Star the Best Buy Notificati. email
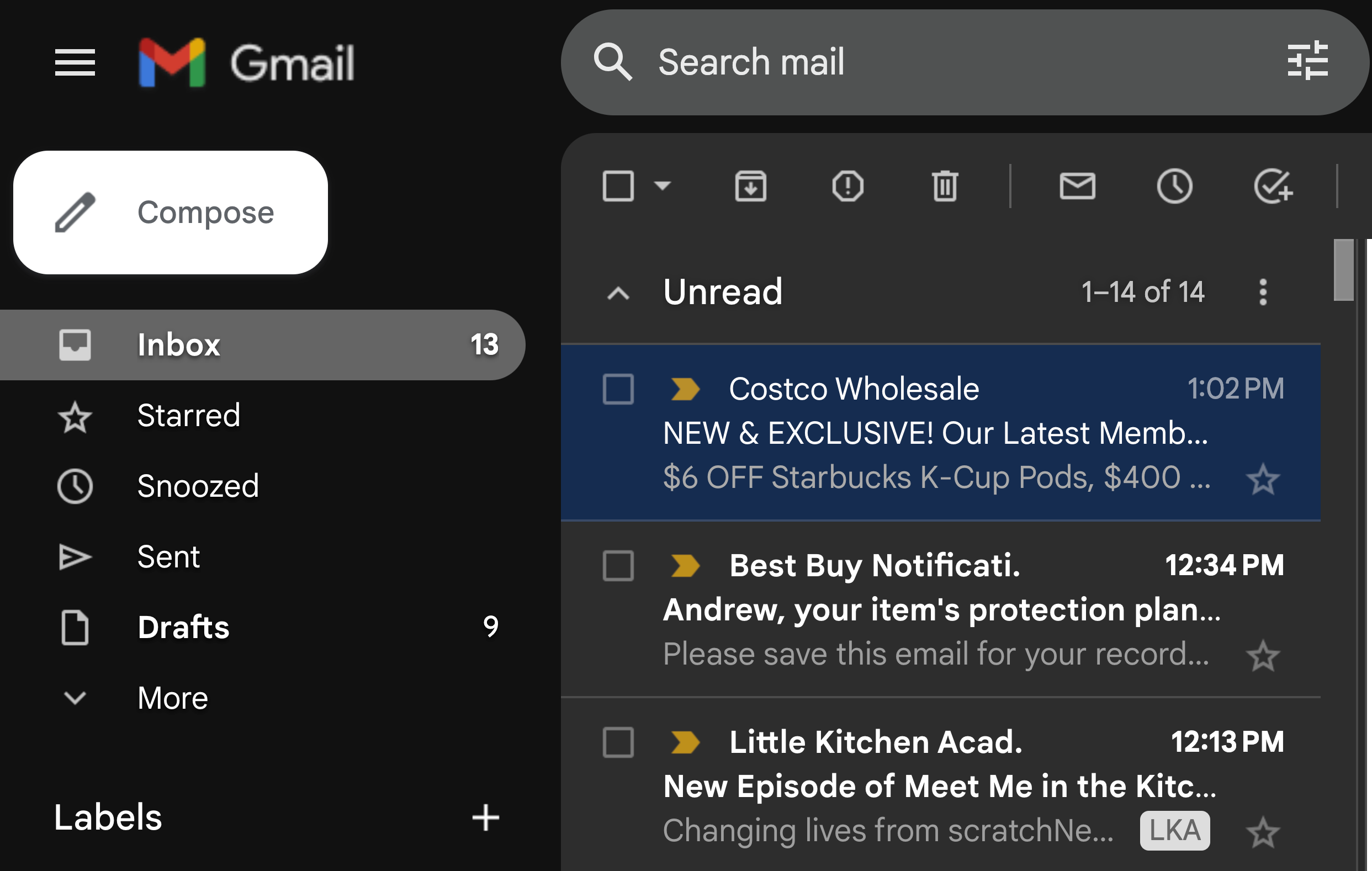 tap(1263, 656)
